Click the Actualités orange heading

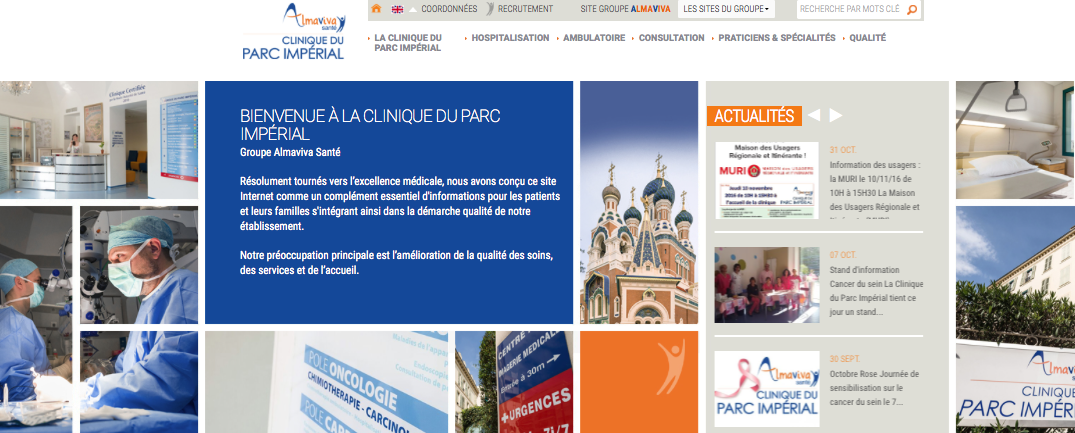tap(754, 116)
